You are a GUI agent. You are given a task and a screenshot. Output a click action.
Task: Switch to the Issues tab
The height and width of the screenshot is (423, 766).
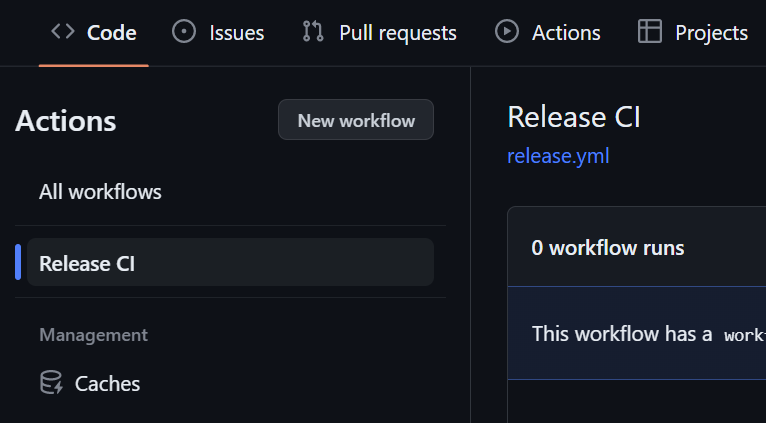pos(218,33)
